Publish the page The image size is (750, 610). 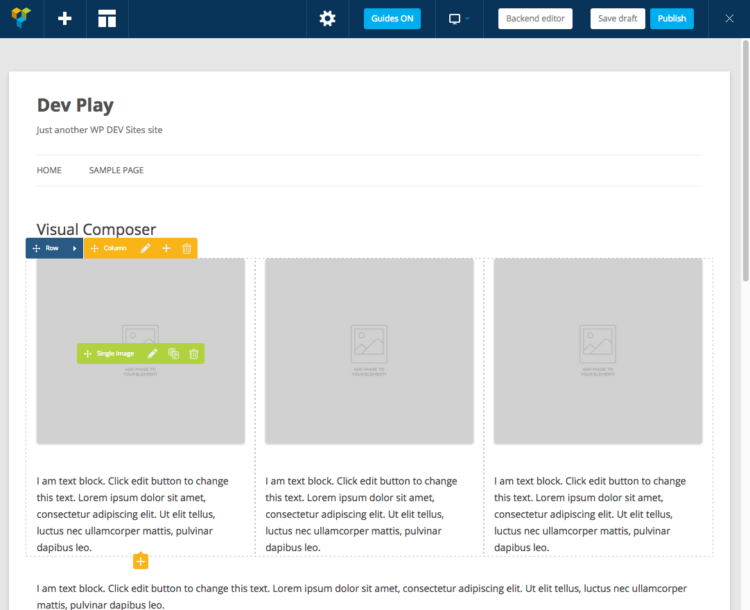(671, 18)
